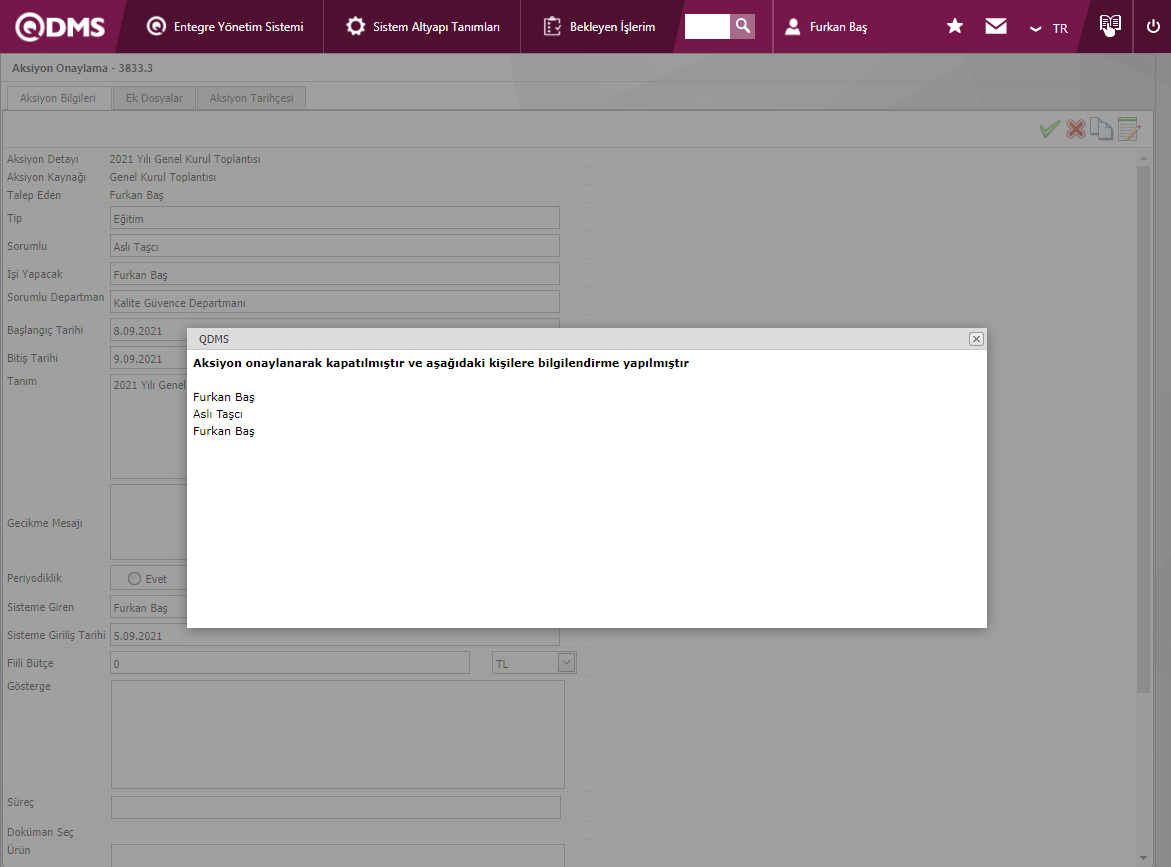Image resolution: width=1171 pixels, height=867 pixels.
Task: Expand the TR language dropdown
Action: click(1049, 28)
